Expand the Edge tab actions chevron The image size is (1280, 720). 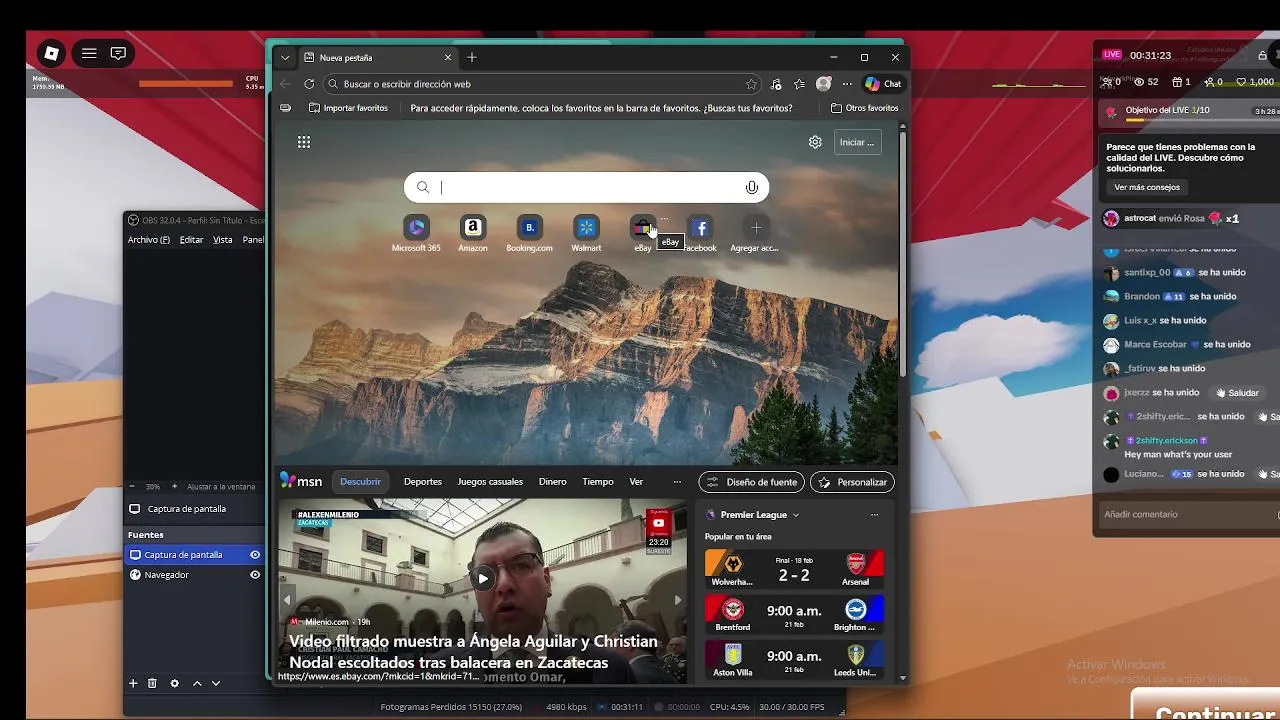tap(285, 58)
